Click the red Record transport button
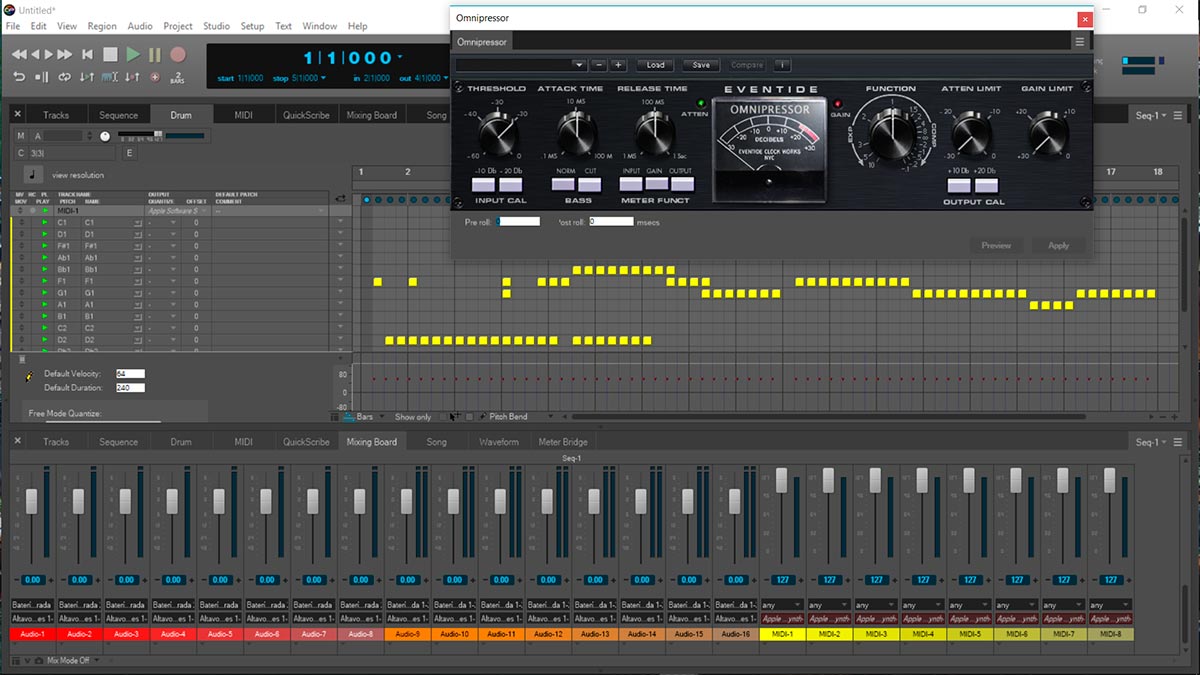The width and height of the screenshot is (1200, 675). pyautogui.click(x=178, y=54)
